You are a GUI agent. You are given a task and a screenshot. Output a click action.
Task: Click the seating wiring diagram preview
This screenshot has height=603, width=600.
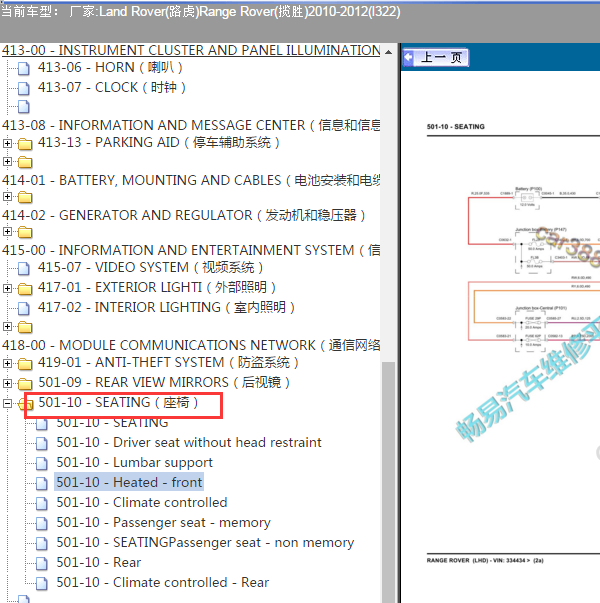coord(534,269)
